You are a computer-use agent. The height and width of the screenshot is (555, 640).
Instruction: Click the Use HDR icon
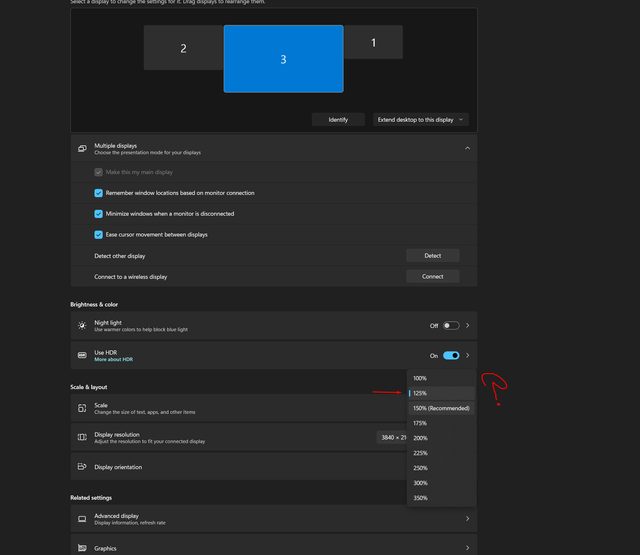pos(82,355)
